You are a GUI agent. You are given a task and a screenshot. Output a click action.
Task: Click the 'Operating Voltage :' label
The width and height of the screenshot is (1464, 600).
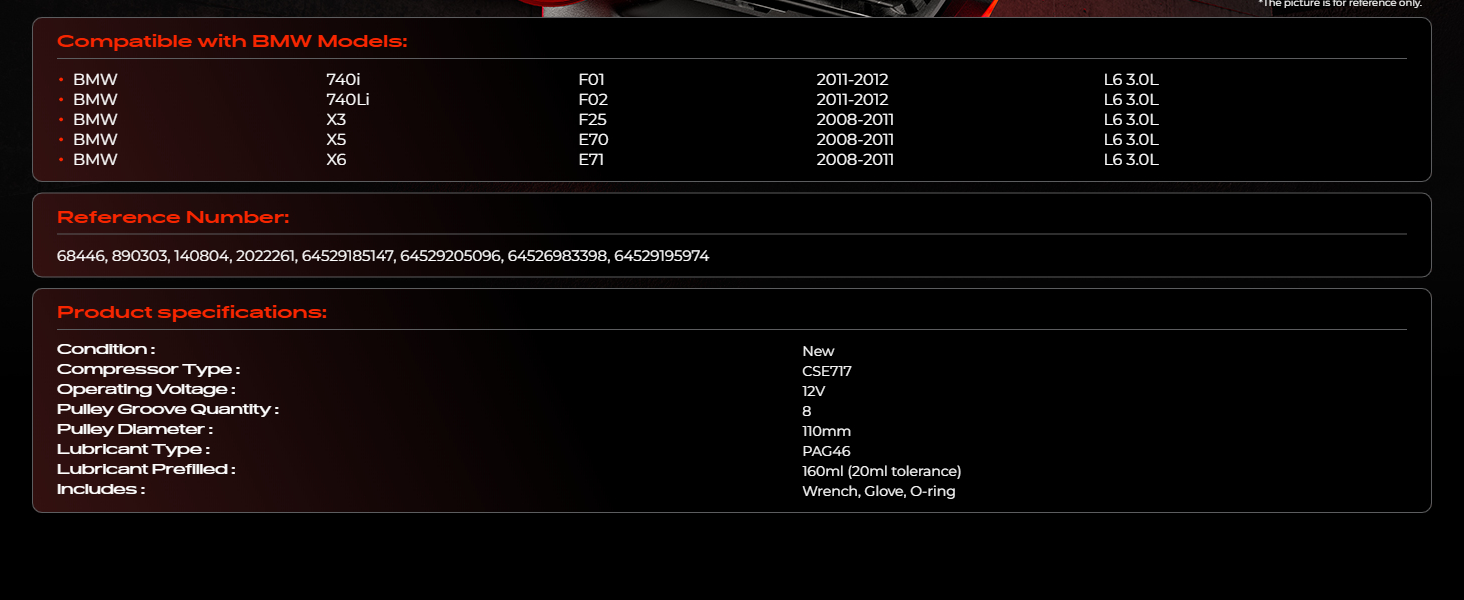146,390
